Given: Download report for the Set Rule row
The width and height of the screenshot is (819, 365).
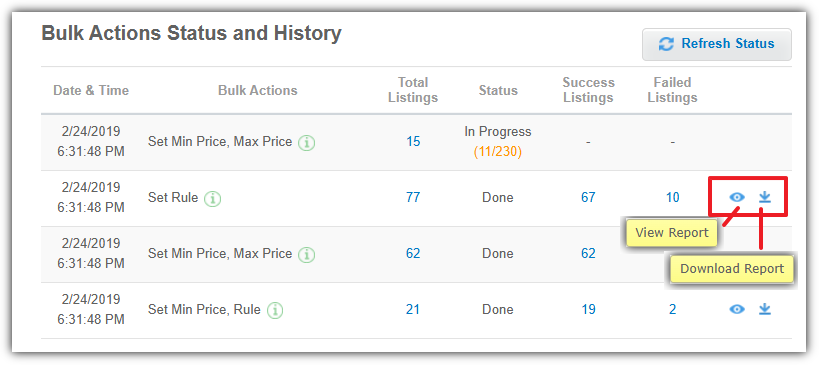Looking at the screenshot, I should [x=765, y=197].
